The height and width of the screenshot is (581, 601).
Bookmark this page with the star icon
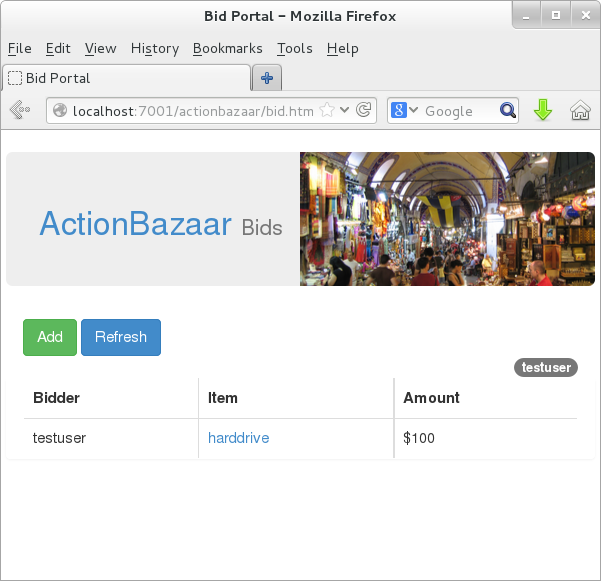[x=327, y=110]
